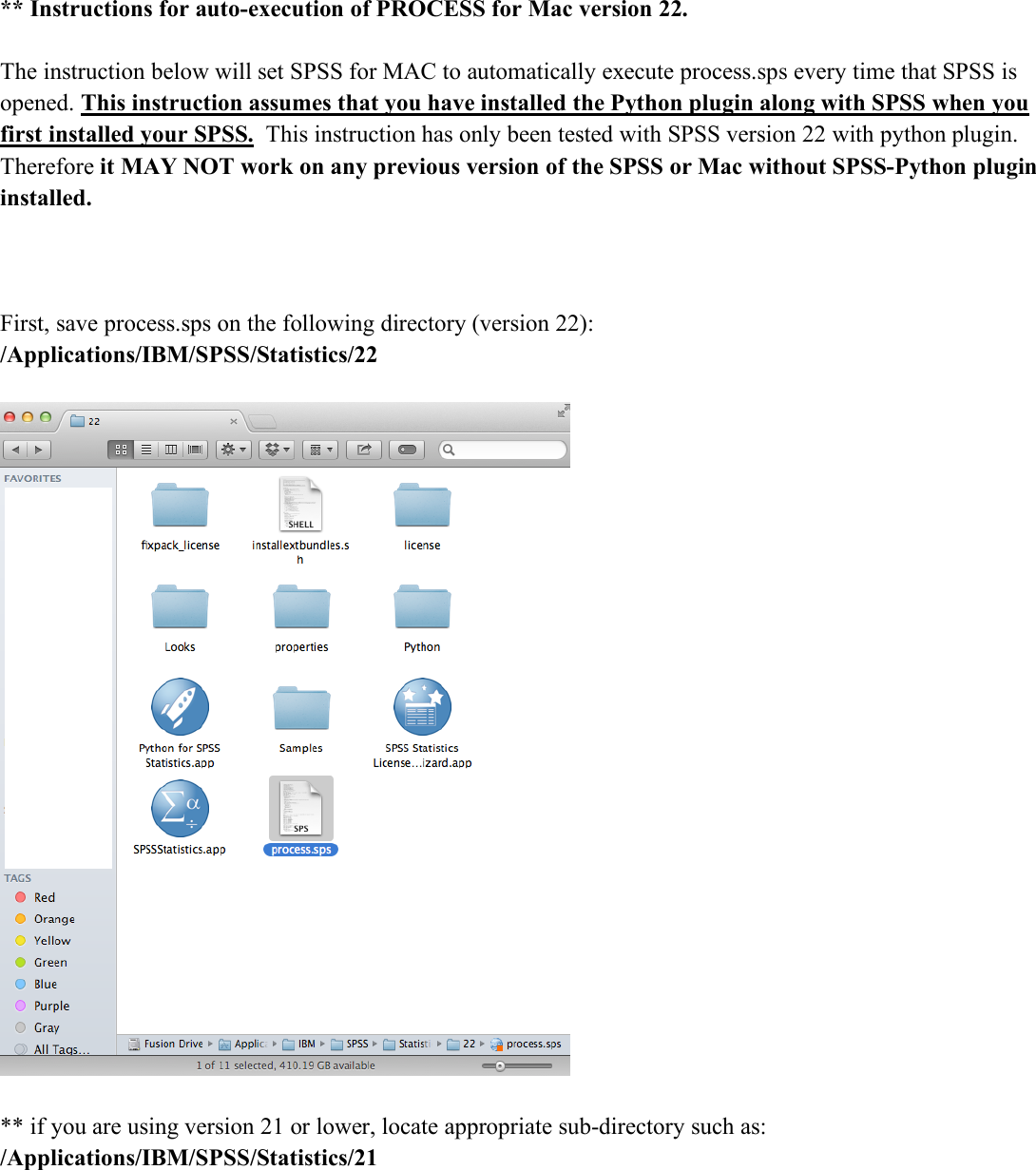The width and height of the screenshot is (1036, 1170).
Task: Select the installextbundles.sh shell file
Action: point(300,504)
